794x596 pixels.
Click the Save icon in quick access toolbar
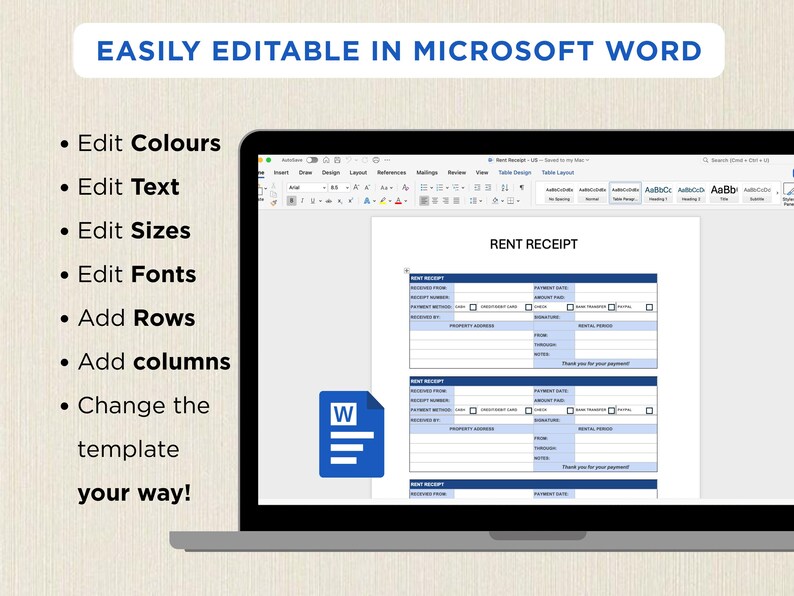pos(337,160)
